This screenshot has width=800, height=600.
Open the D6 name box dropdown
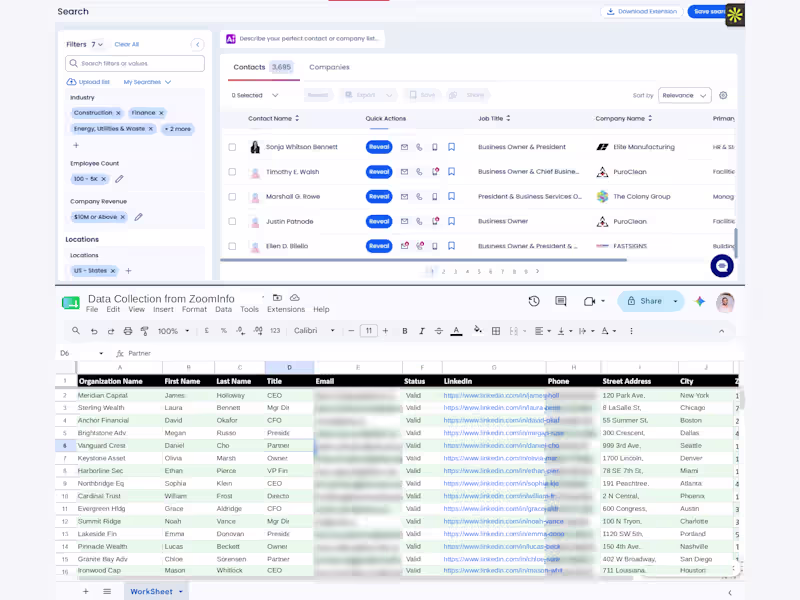[x=101, y=353]
